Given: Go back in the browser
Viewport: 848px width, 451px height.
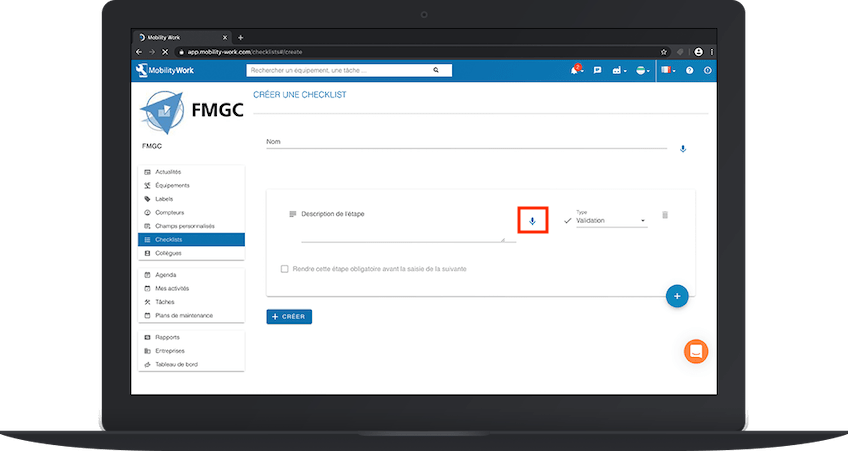Looking at the screenshot, I should 139,52.
